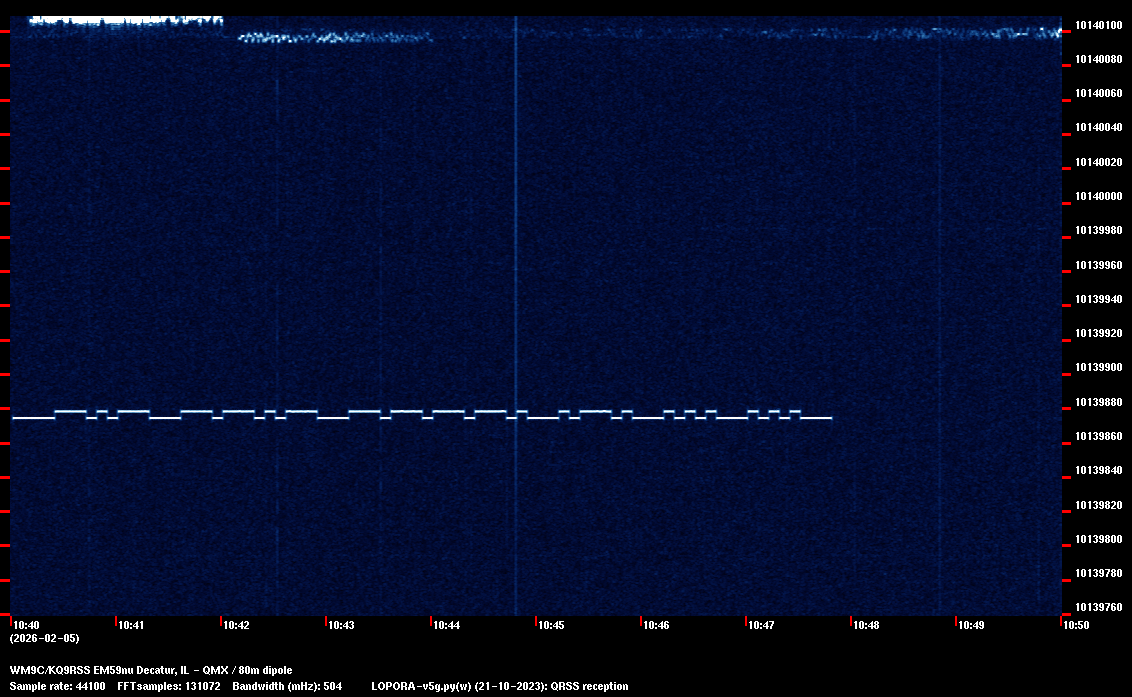1132x697 pixels.
Task: Click the 10139880 frequency label
Action: pyautogui.click(x=1097, y=402)
